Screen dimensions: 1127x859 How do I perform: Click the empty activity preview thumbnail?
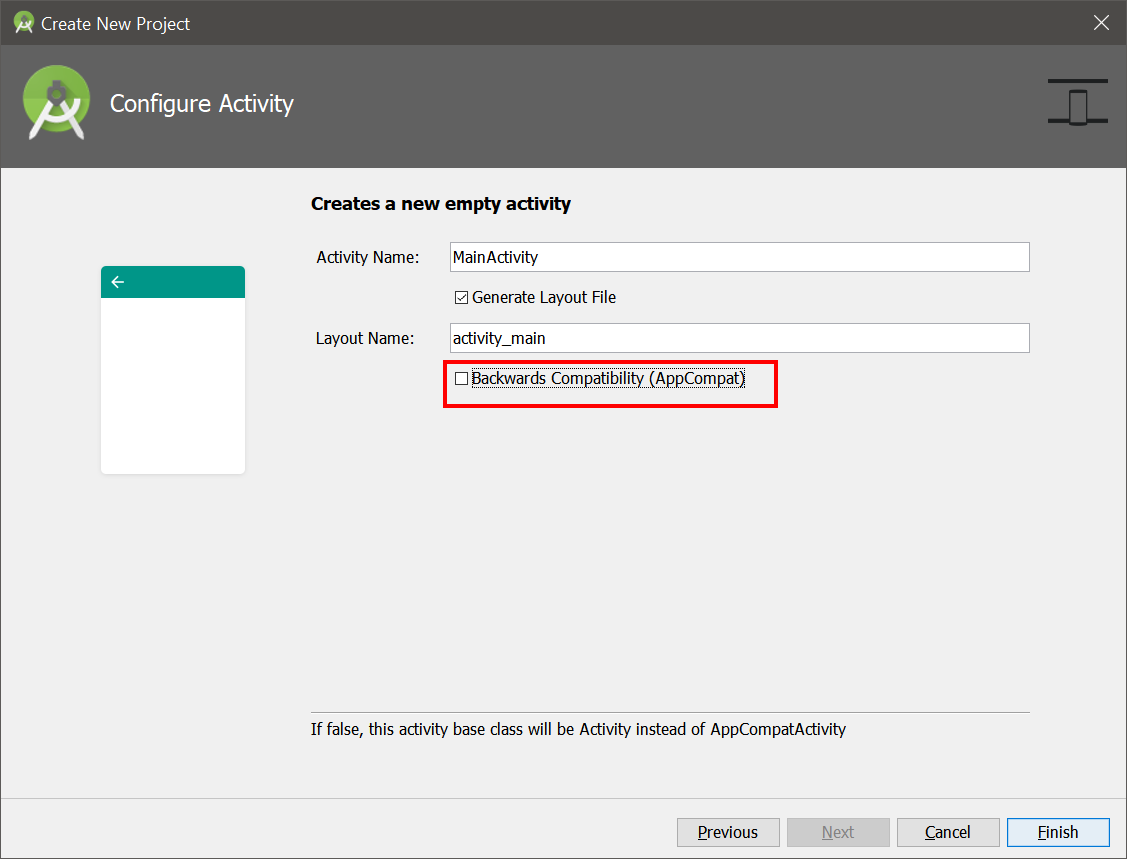173,370
